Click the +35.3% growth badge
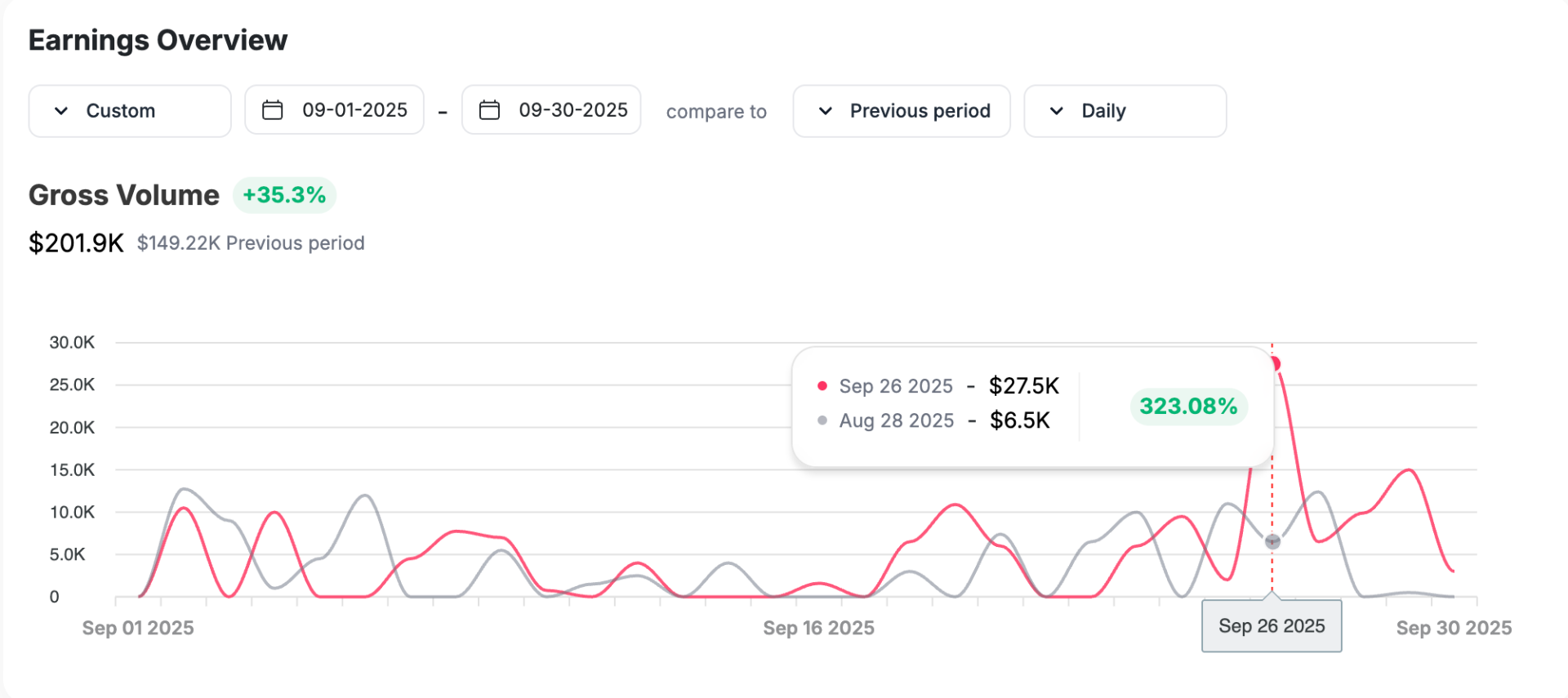The width and height of the screenshot is (1568, 698). [284, 195]
